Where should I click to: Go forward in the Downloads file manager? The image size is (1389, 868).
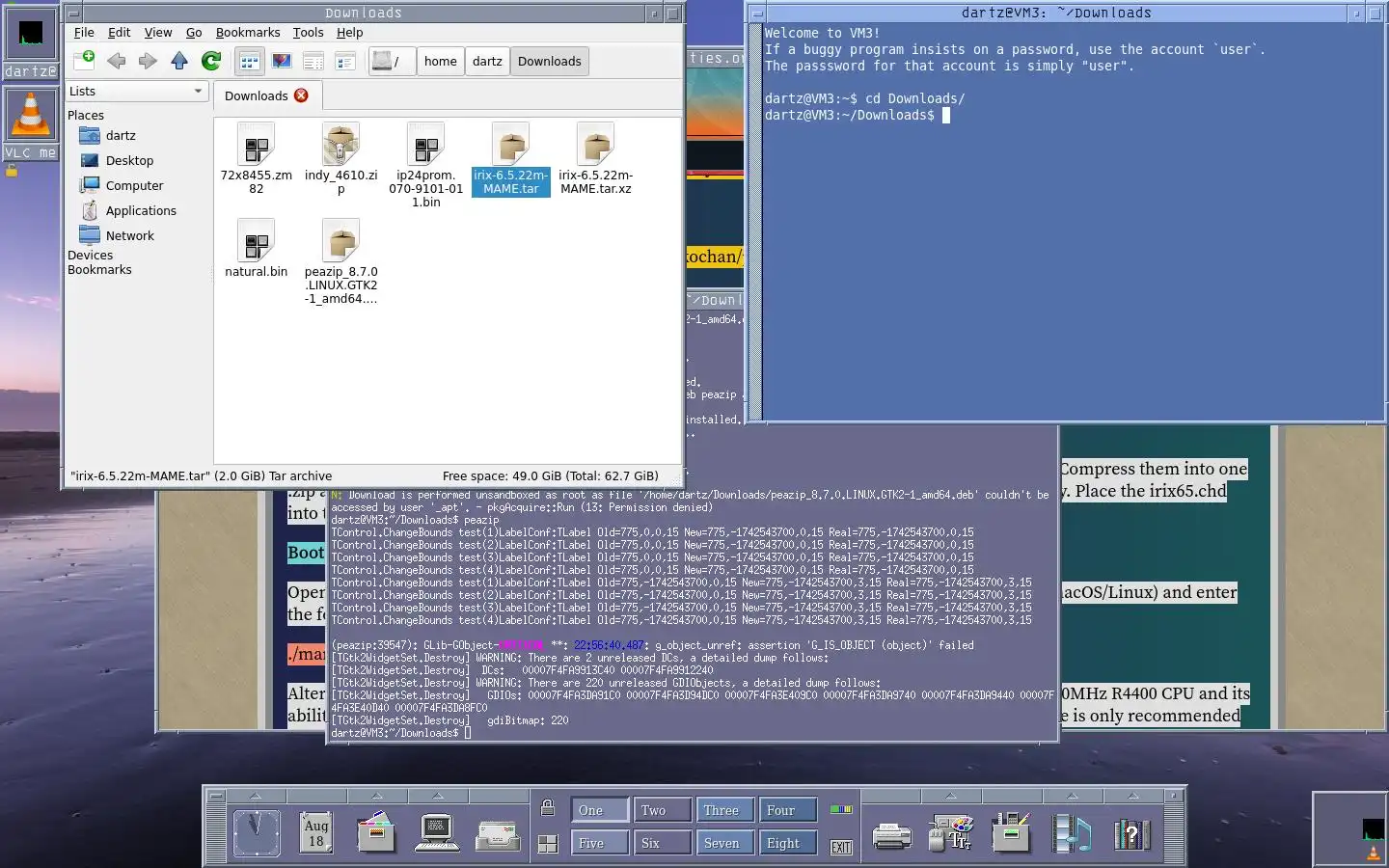tap(148, 61)
